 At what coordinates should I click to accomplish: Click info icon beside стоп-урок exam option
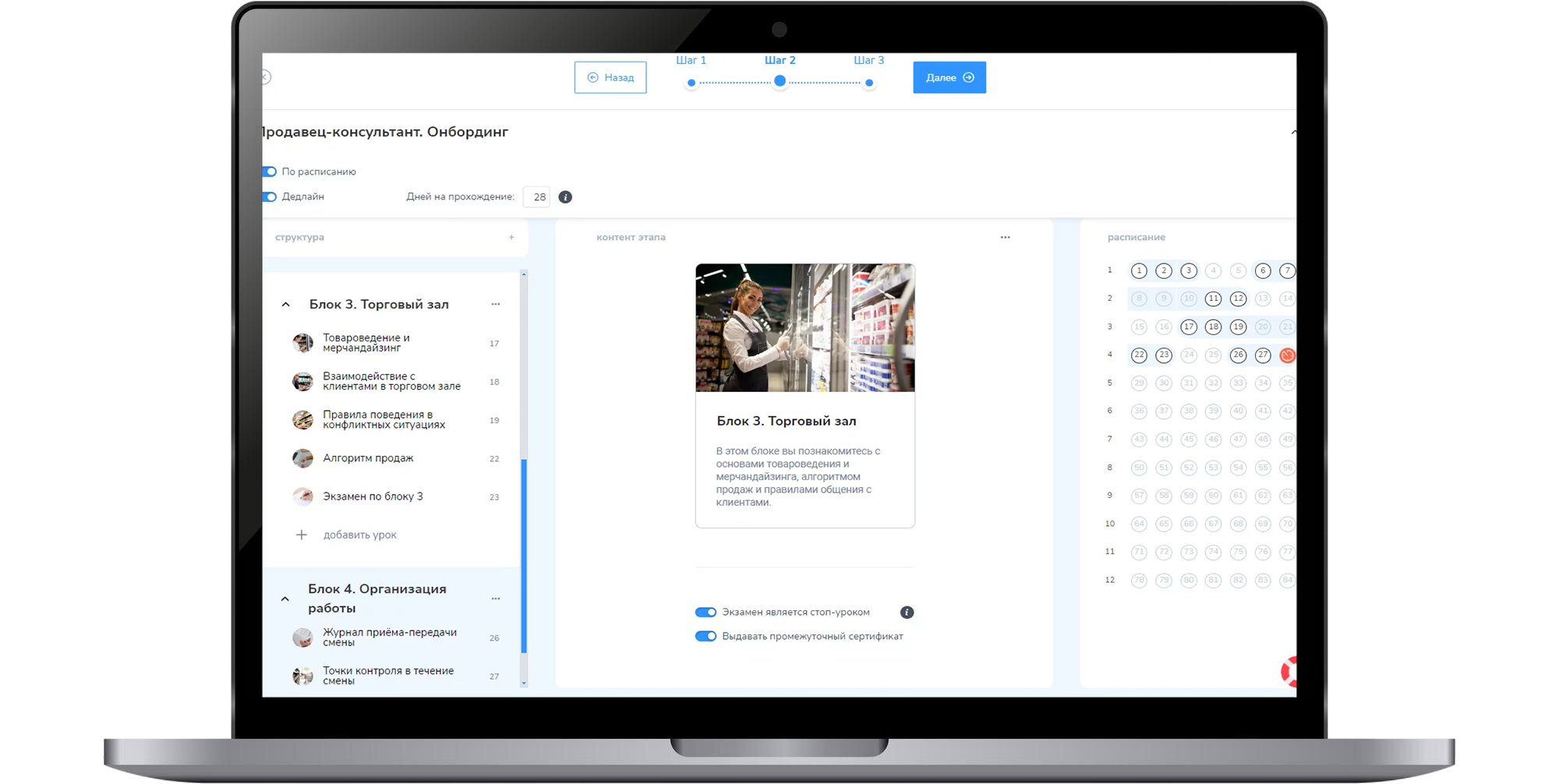click(907, 613)
